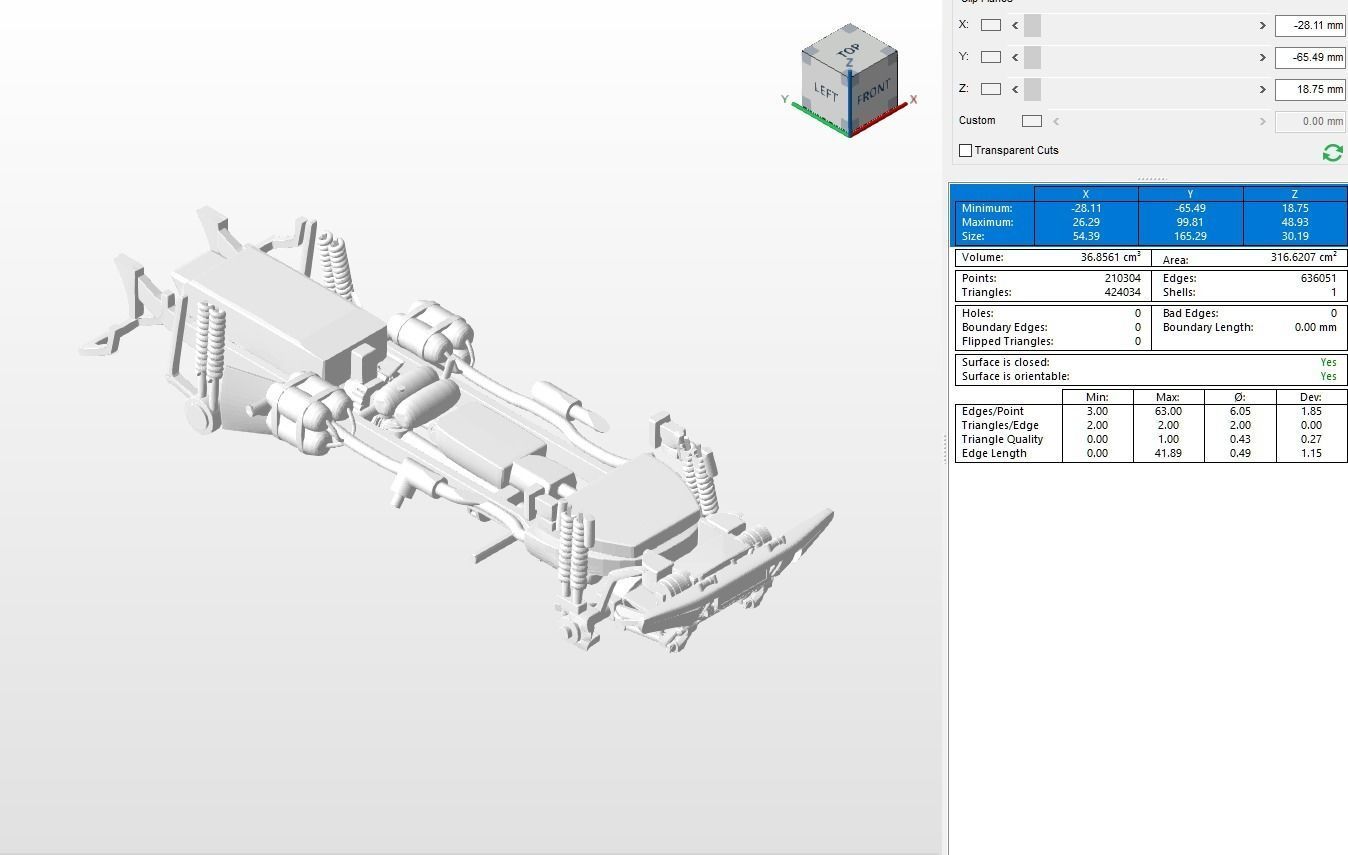Screen dimensions: 1348x855
Task: Click the Maximum Y value 99.81
Action: tap(1190, 222)
